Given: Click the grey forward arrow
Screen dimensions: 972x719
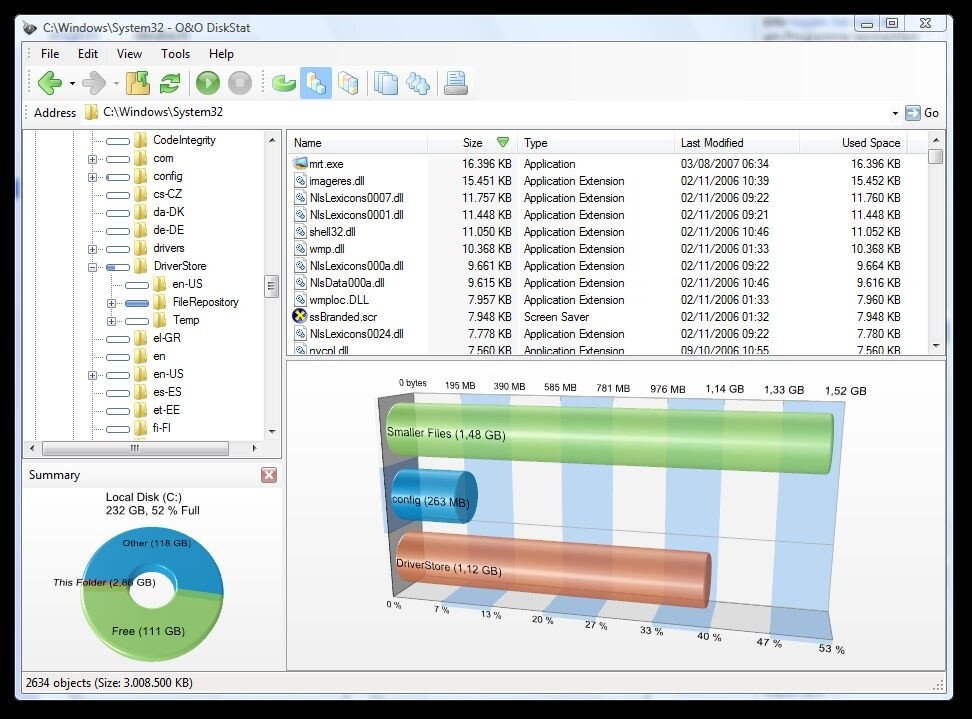Looking at the screenshot, I should (94, 83).
